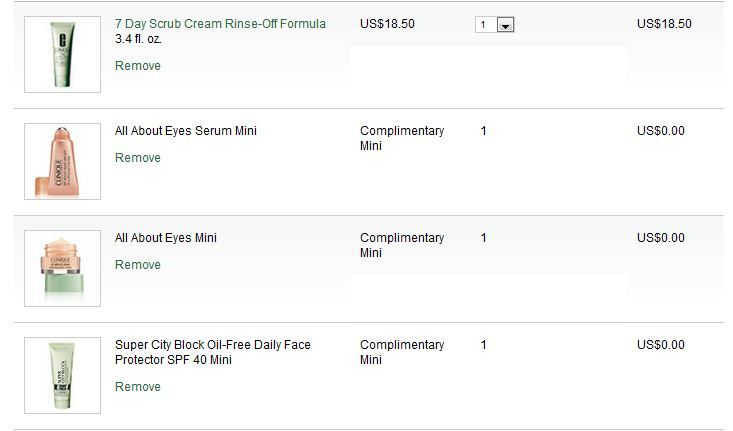Remove the All About Eyes Mini item
The image size is (733, 431).
(x=138, y=265)
